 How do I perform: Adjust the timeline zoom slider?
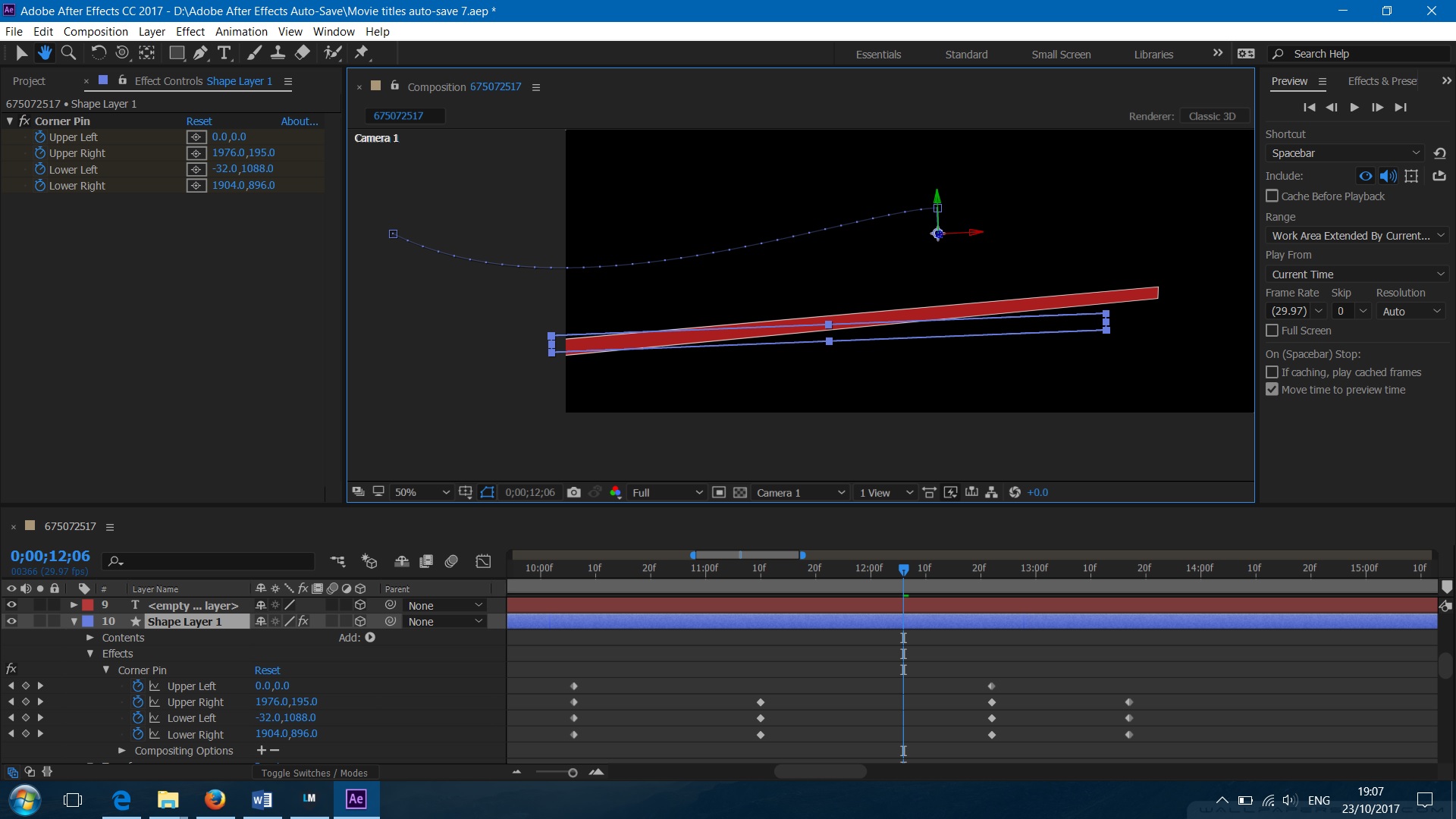point(573,773)
